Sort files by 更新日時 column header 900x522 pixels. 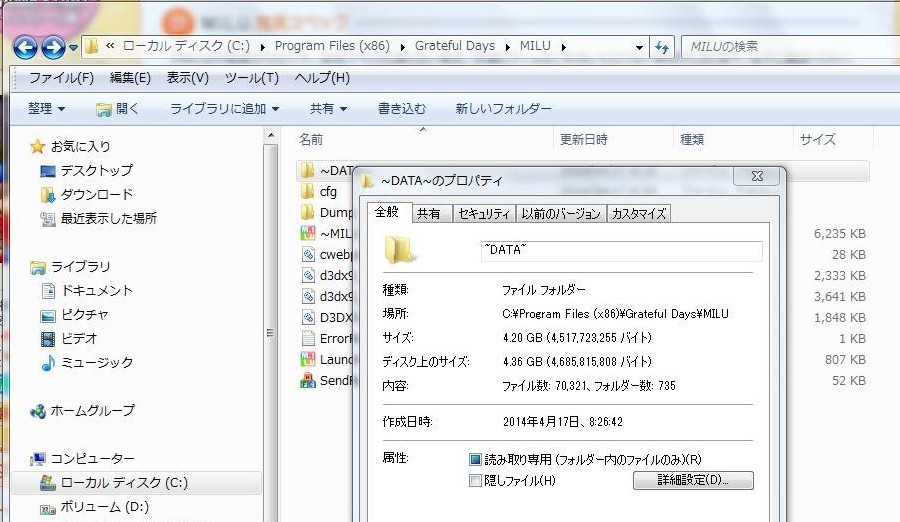583,139
